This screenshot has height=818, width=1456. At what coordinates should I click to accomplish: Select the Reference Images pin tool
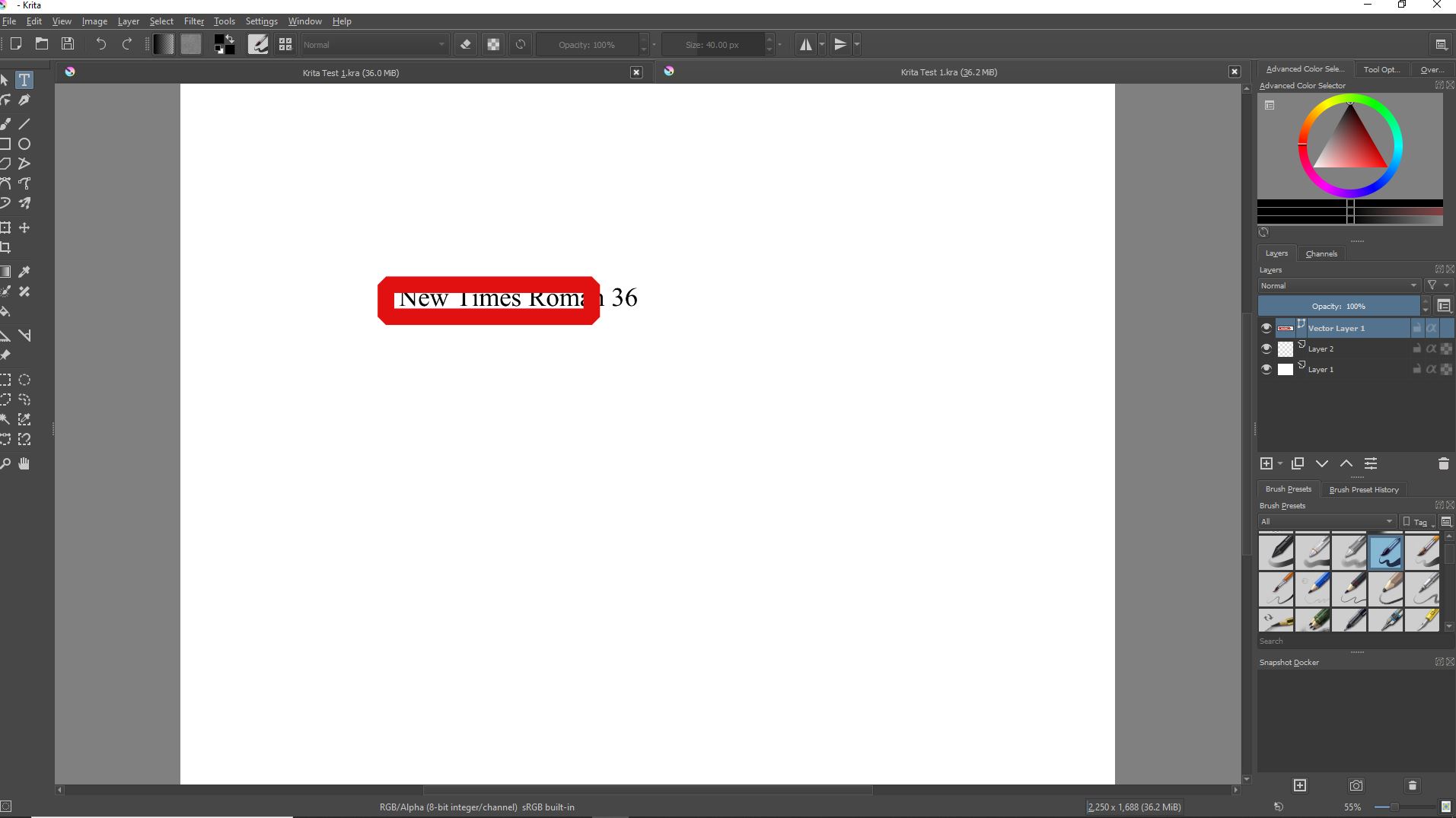click(5, 355)
